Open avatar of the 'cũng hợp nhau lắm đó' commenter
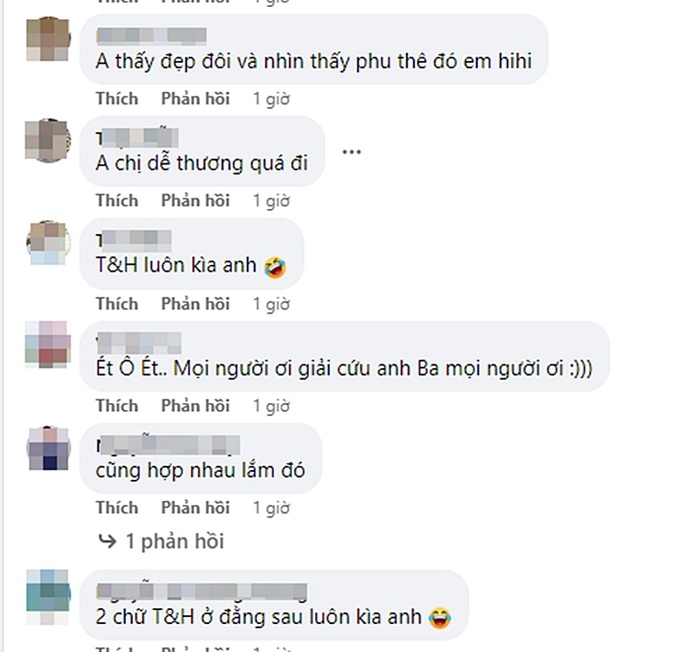The height and width of the screenshot is (652, 700). (48, 448)
